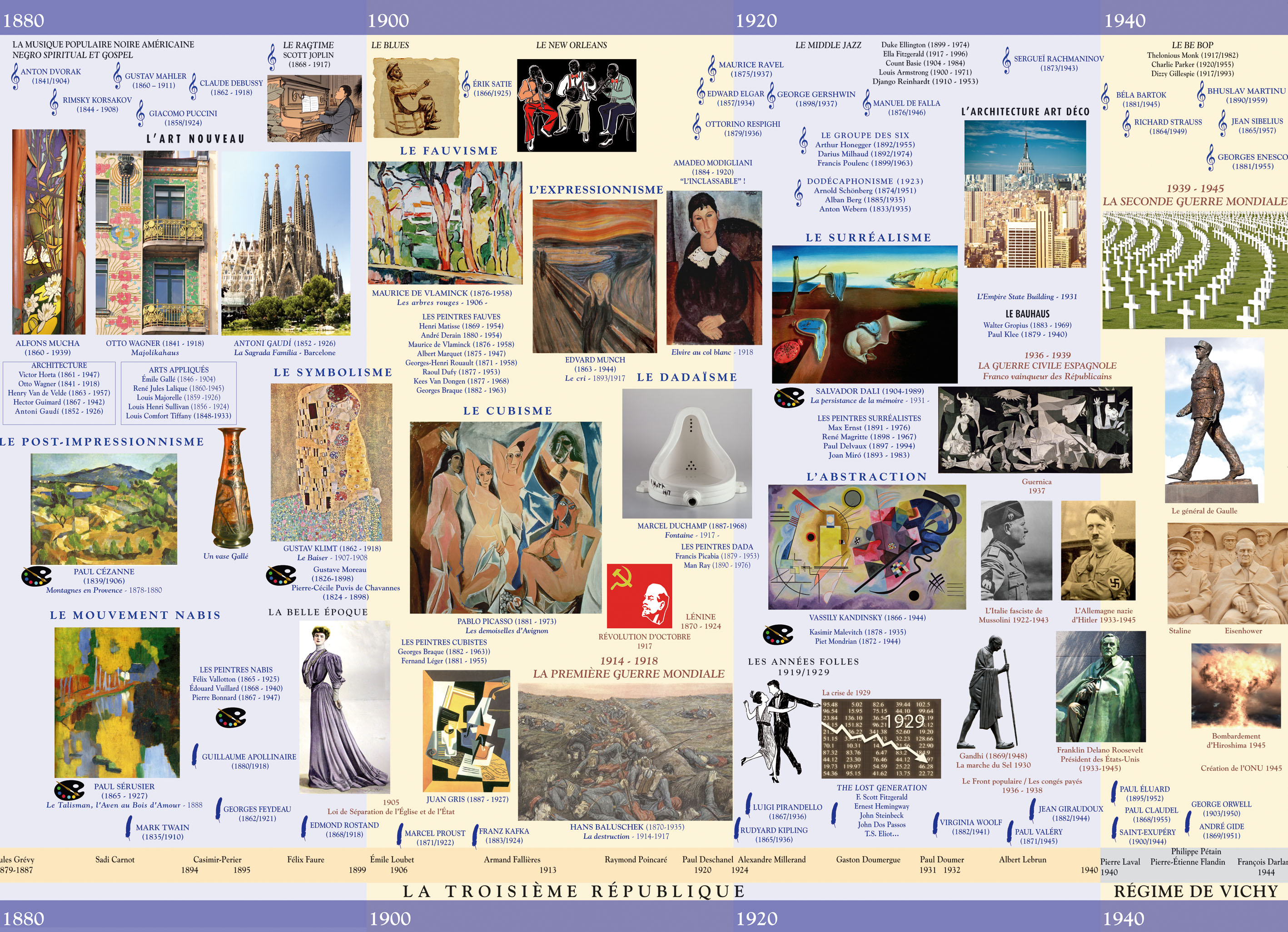Screen dimensions: 1288x932
Task: Select the treble clef by Jean Sibelius
Action: [1223, 123]
